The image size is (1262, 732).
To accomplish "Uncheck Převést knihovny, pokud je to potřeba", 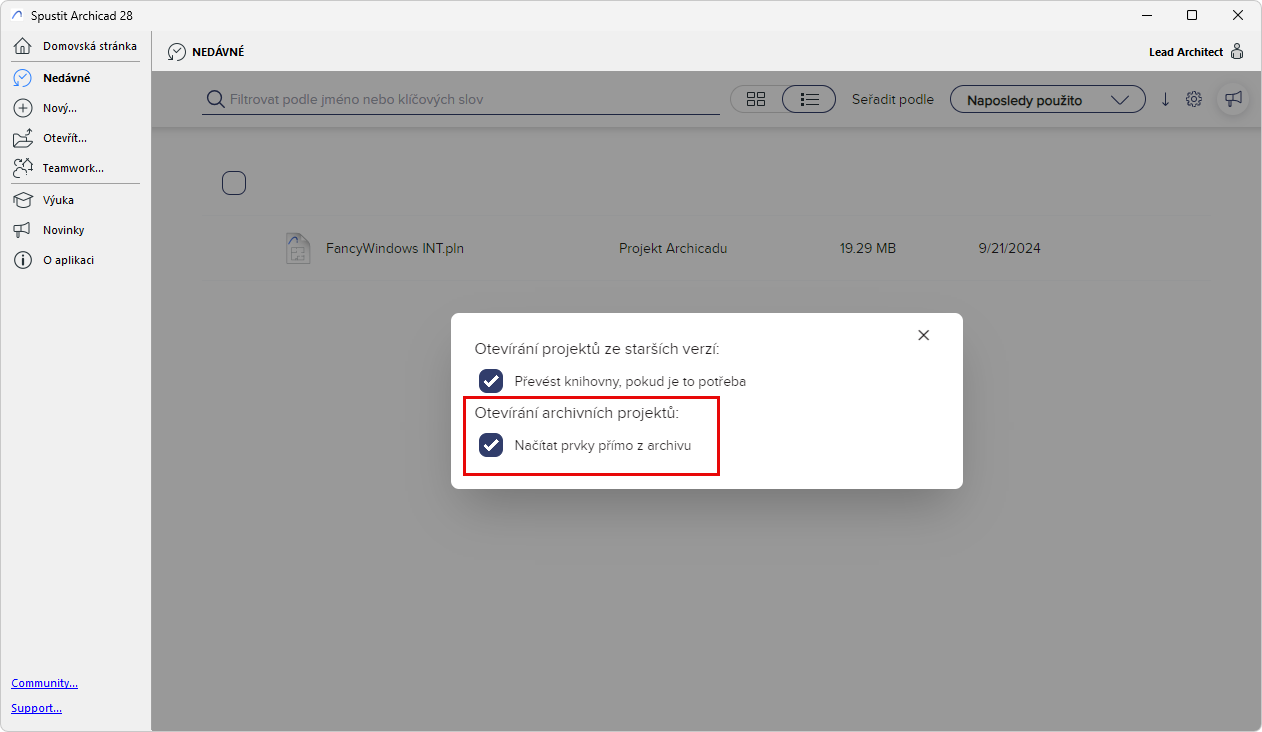I will click(491, 381).
